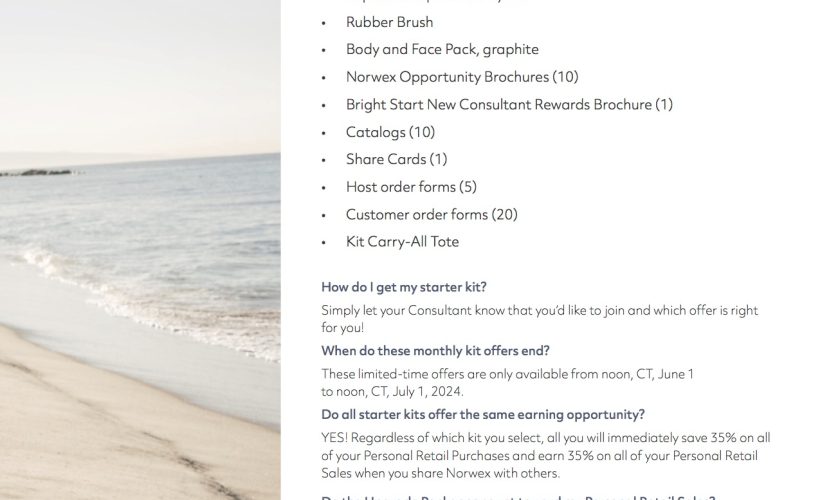Click the 'Rubber Brush' list item

(390, 22)
